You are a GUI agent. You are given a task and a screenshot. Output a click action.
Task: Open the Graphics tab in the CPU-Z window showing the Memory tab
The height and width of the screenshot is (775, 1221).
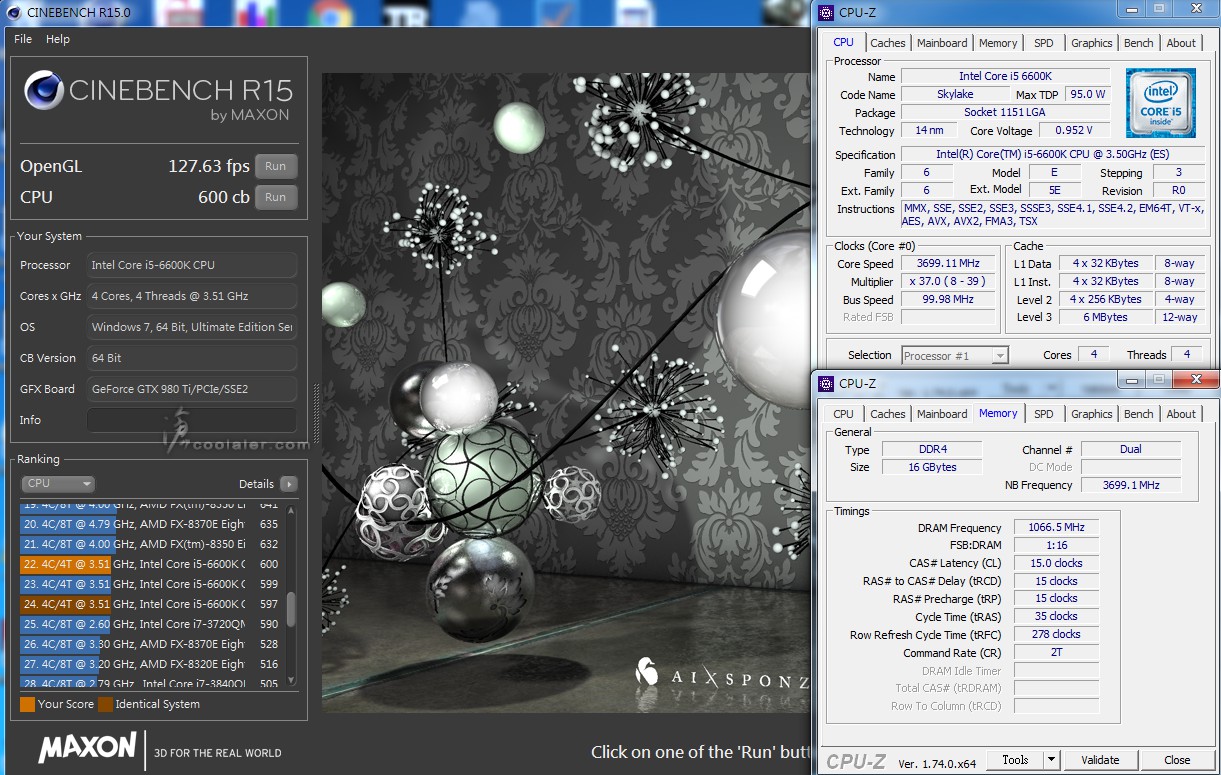[1091, 414]
